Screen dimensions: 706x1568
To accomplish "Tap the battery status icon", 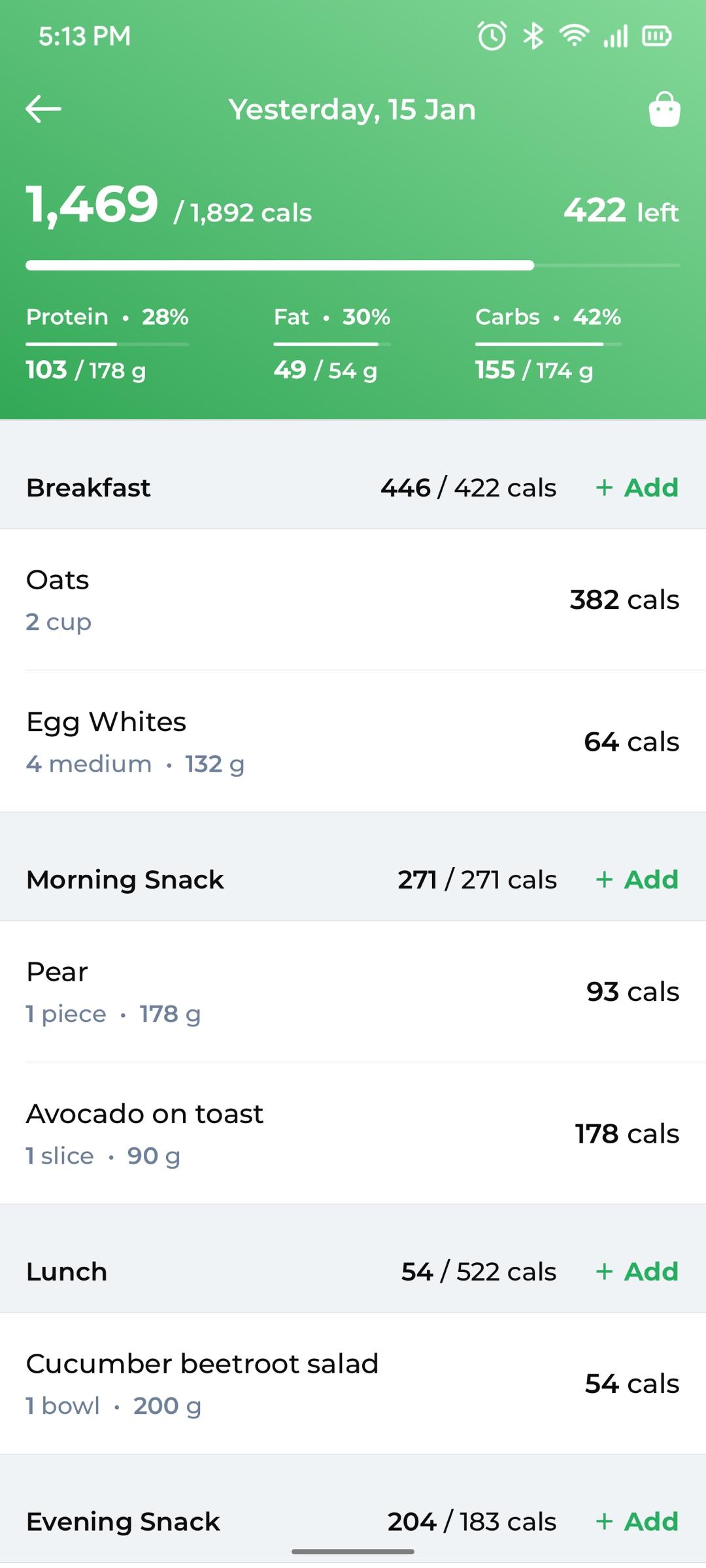I will (657, 36).
